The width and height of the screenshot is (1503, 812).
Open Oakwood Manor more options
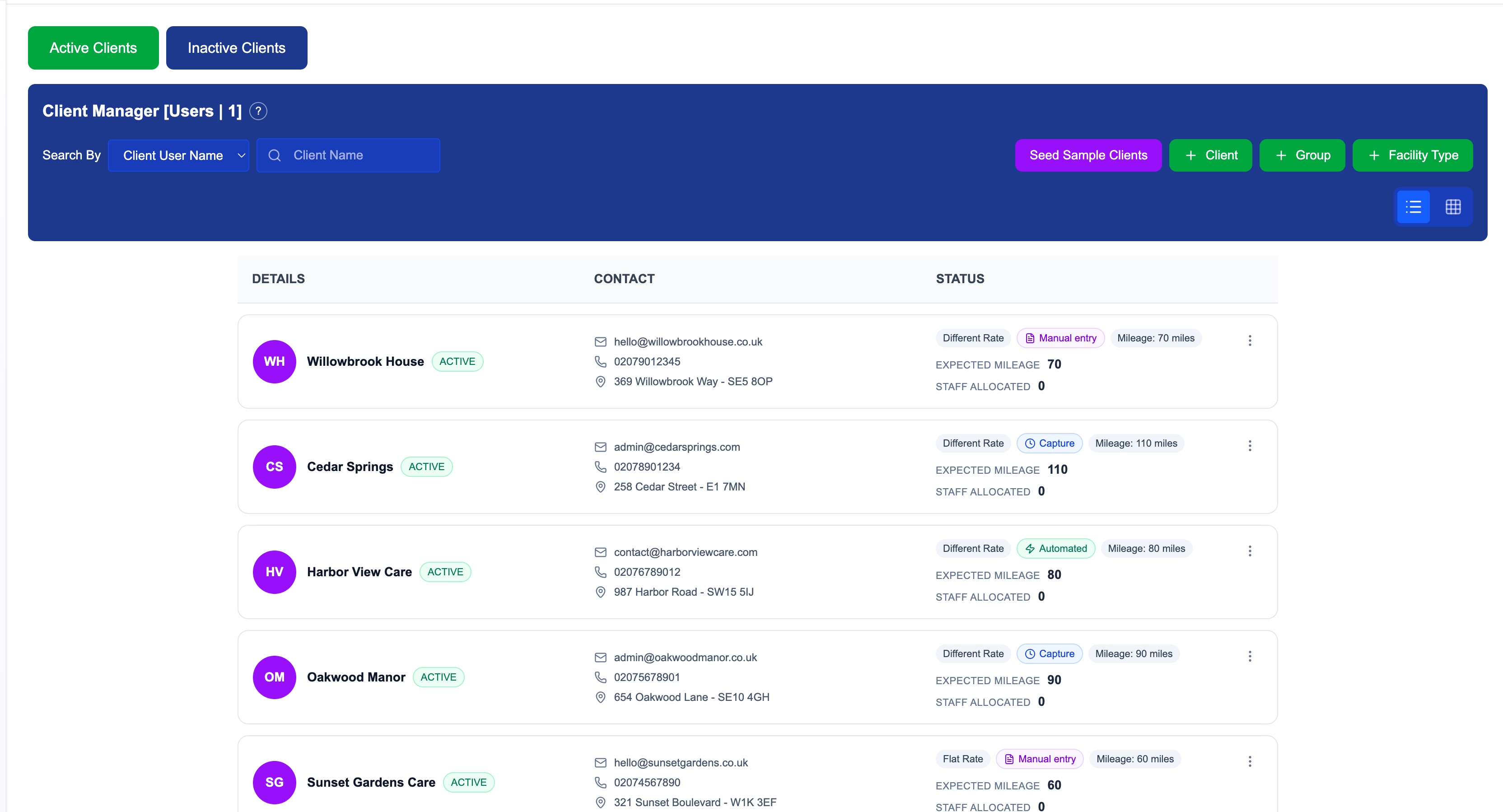click(1249, 656)
